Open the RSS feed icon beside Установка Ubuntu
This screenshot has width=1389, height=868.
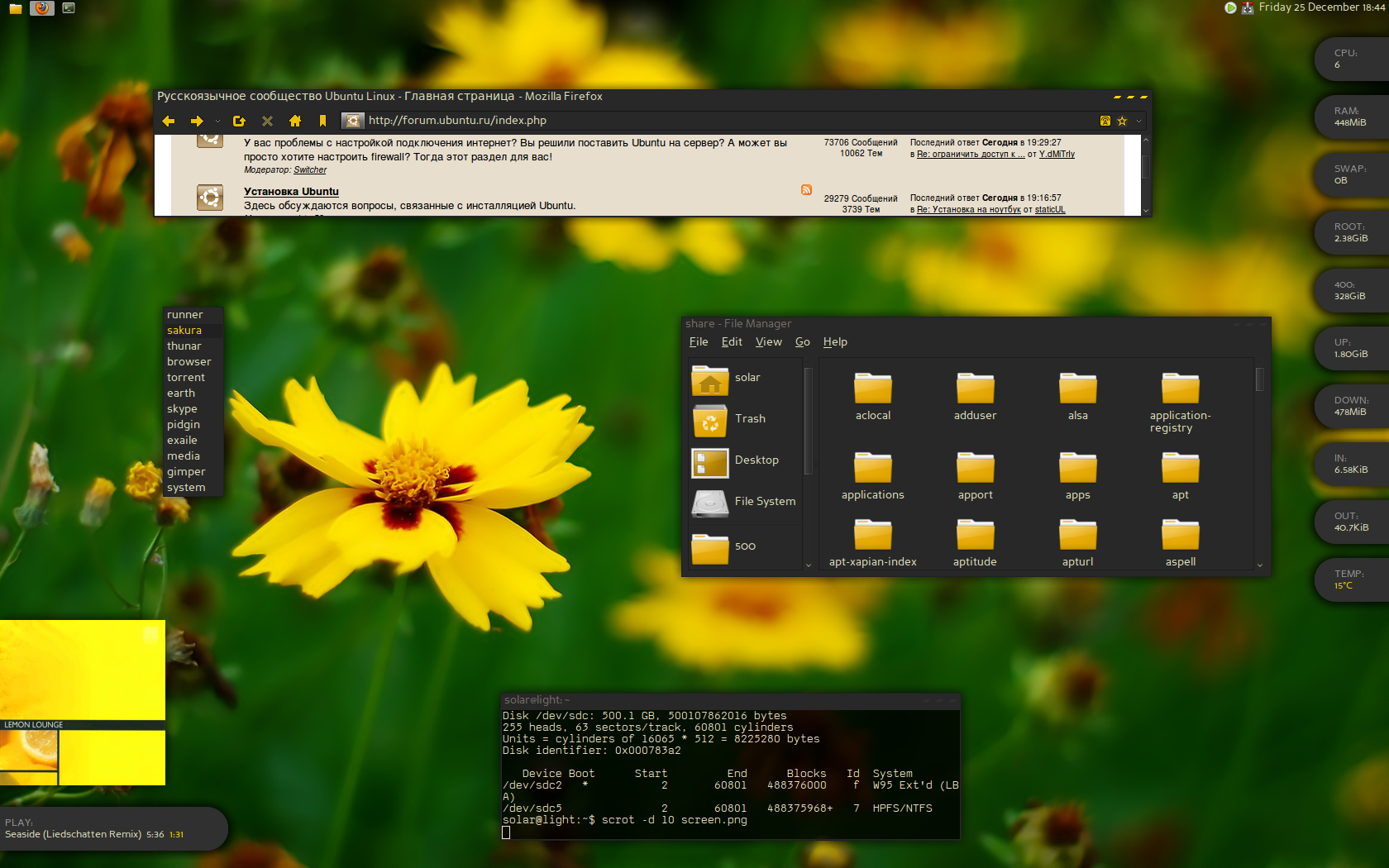pyautogui.click(x=806, y=190)
